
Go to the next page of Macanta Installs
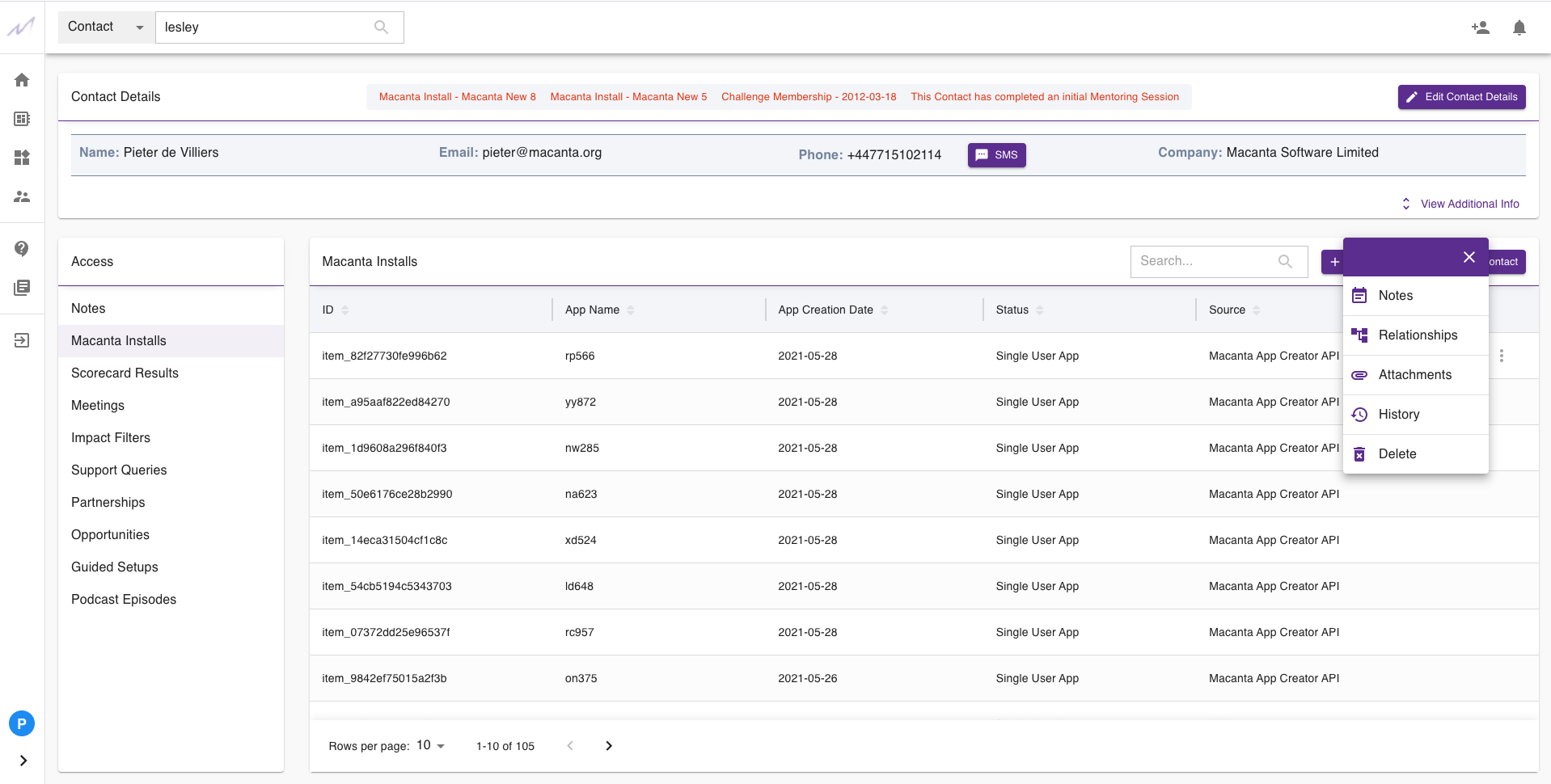pyautogui.click(x=608, y=745)
